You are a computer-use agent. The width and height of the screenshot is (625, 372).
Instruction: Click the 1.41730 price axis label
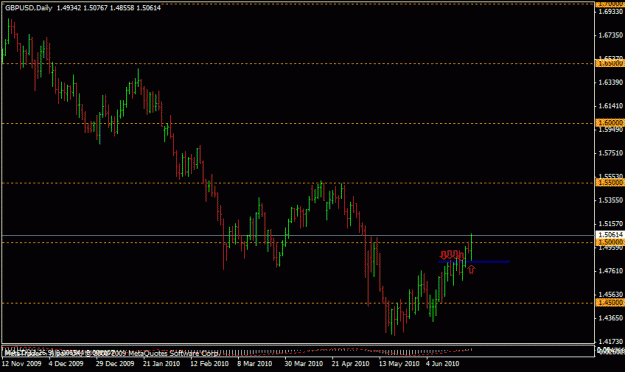pyautogui.click(x=611, y=341)
